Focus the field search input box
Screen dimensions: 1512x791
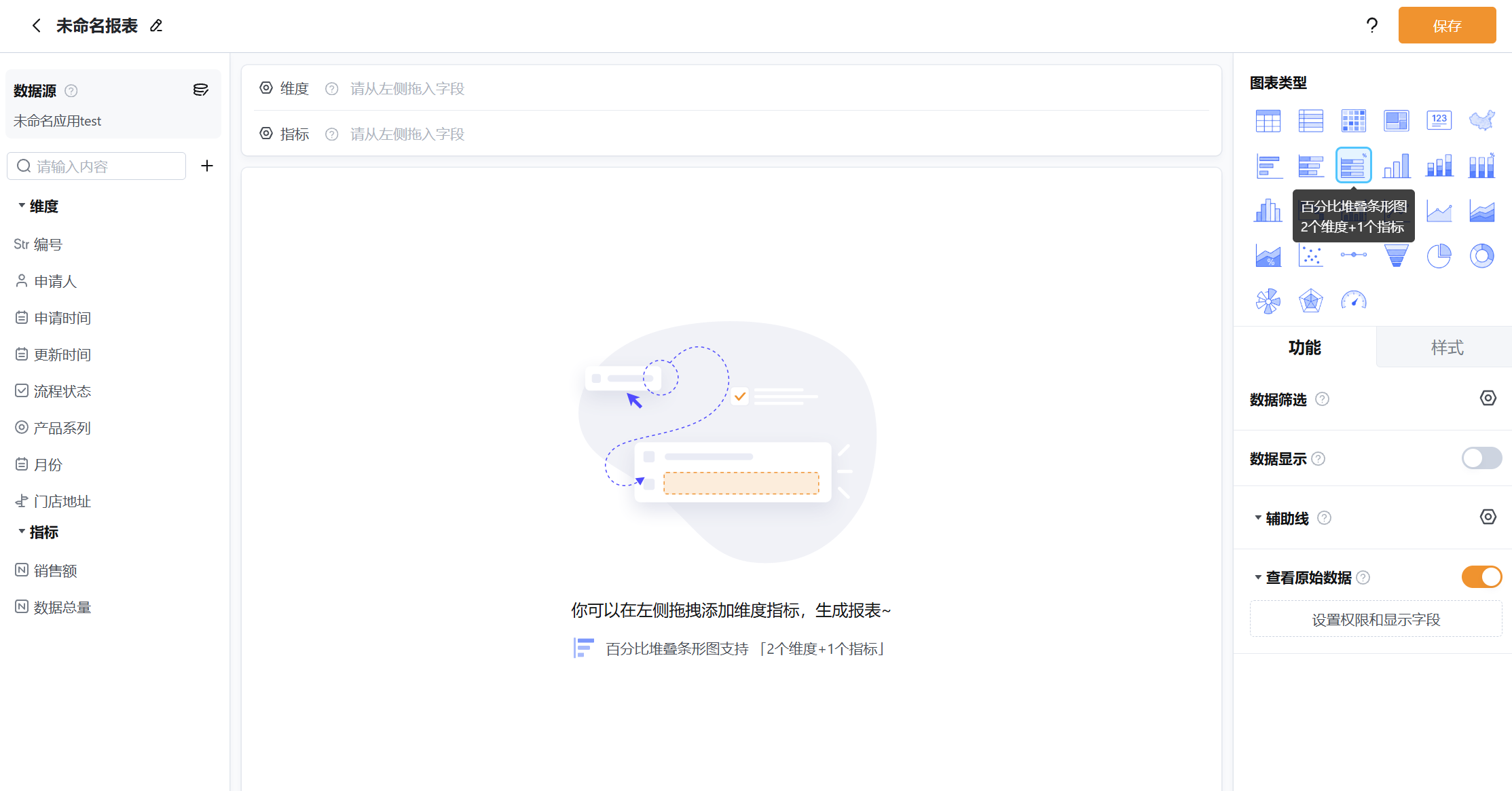[x=96, y=166]
